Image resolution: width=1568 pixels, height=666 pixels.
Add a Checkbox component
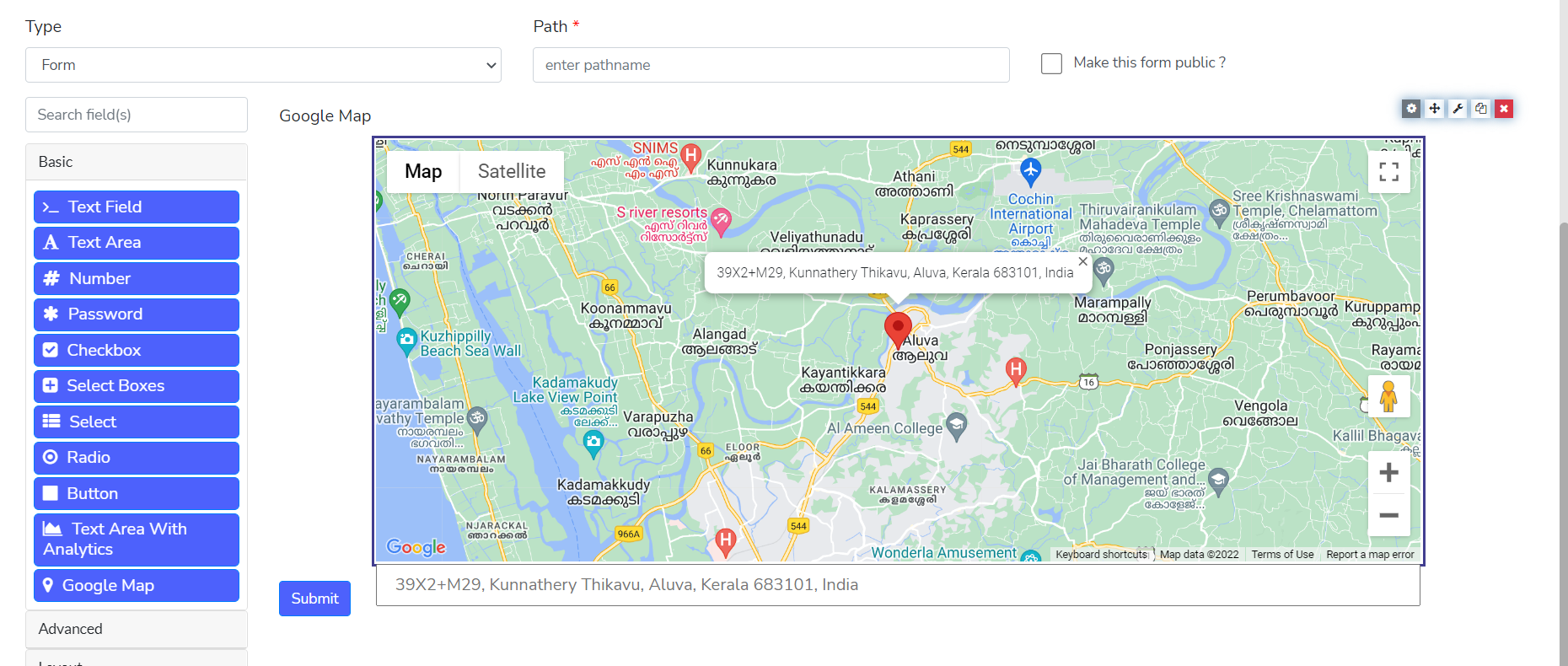click(x=137, y=350)
